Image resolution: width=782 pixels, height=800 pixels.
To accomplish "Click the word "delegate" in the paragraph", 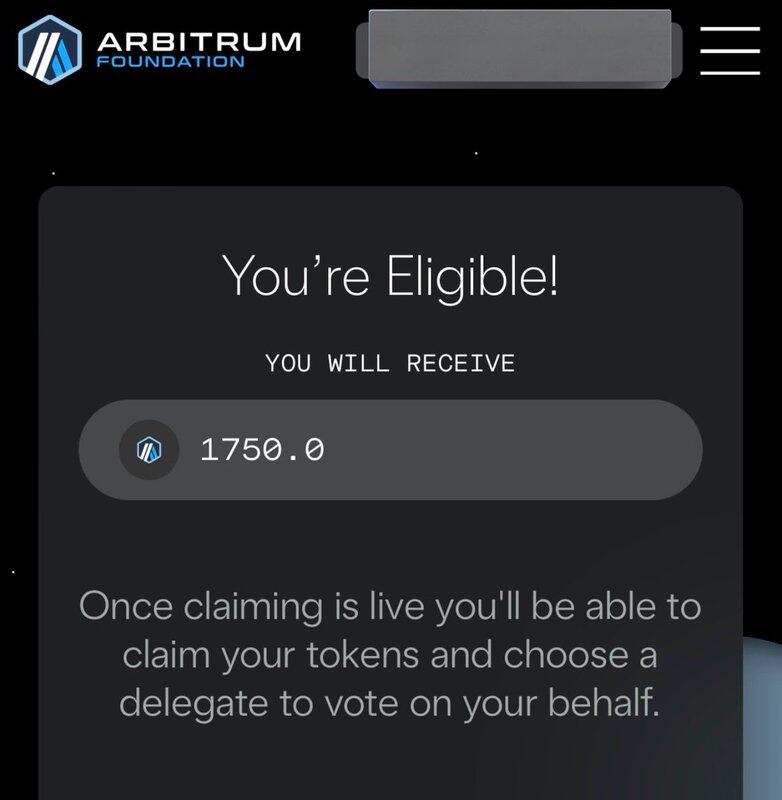I will pos(194,703).
